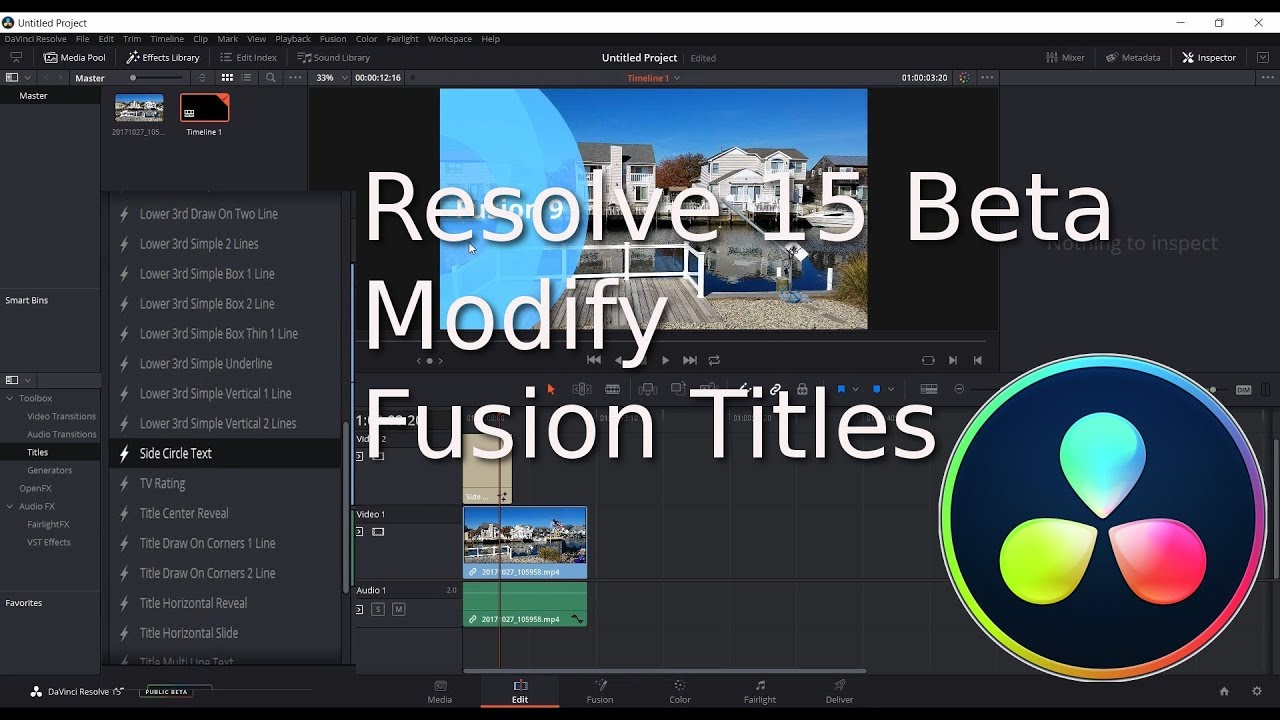Screen dimensions: 1280x720
Task: Go to previous clip viewer button
Action: coord(977,360)
